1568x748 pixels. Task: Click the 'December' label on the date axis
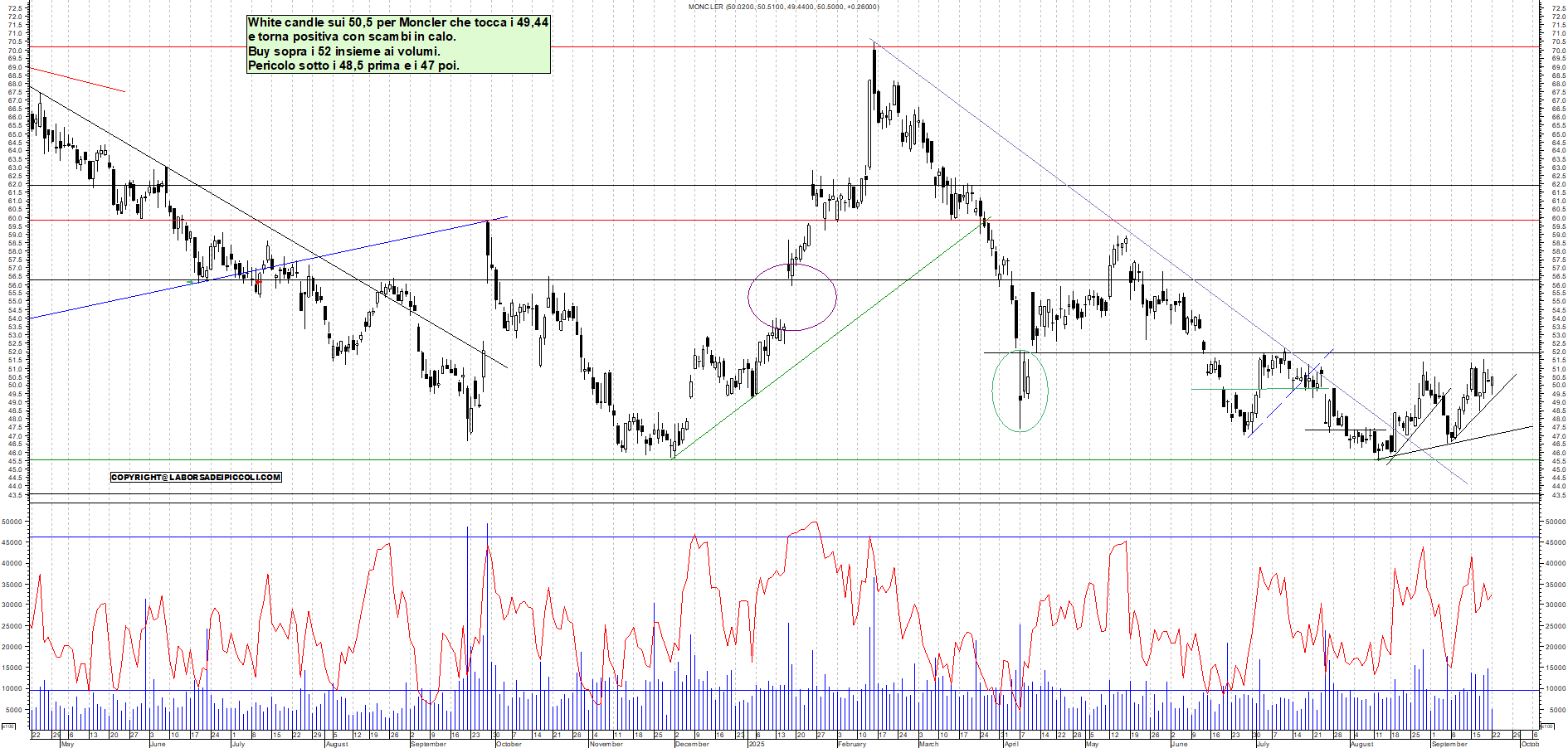pyautogui.click(x=692, y=744)
